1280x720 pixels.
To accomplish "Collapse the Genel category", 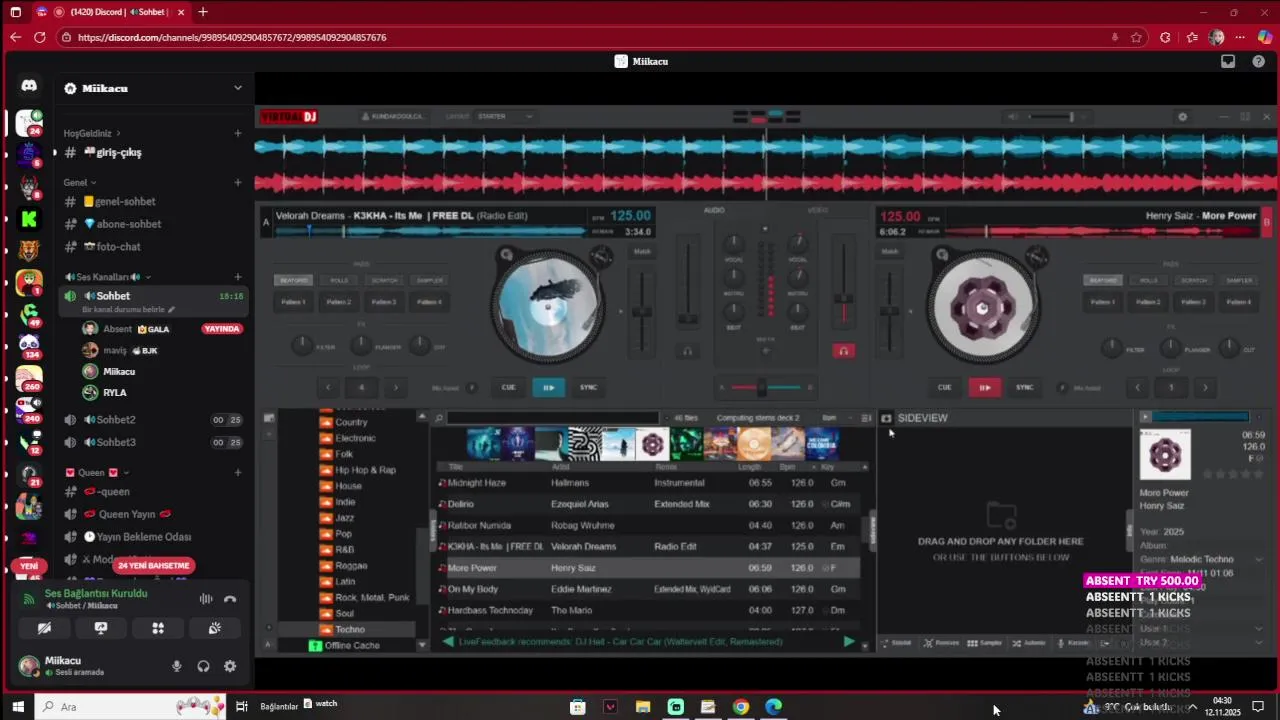I will pos(80,183).
